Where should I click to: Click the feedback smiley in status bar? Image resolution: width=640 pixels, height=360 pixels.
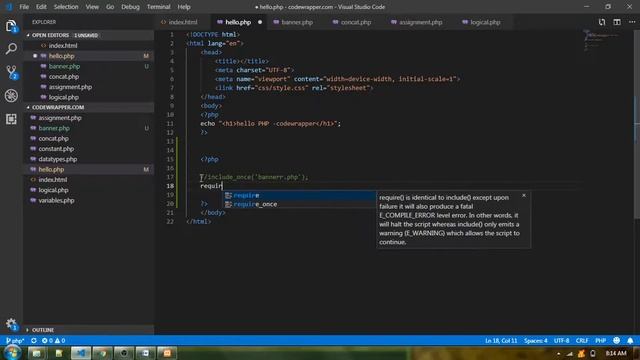616,340
